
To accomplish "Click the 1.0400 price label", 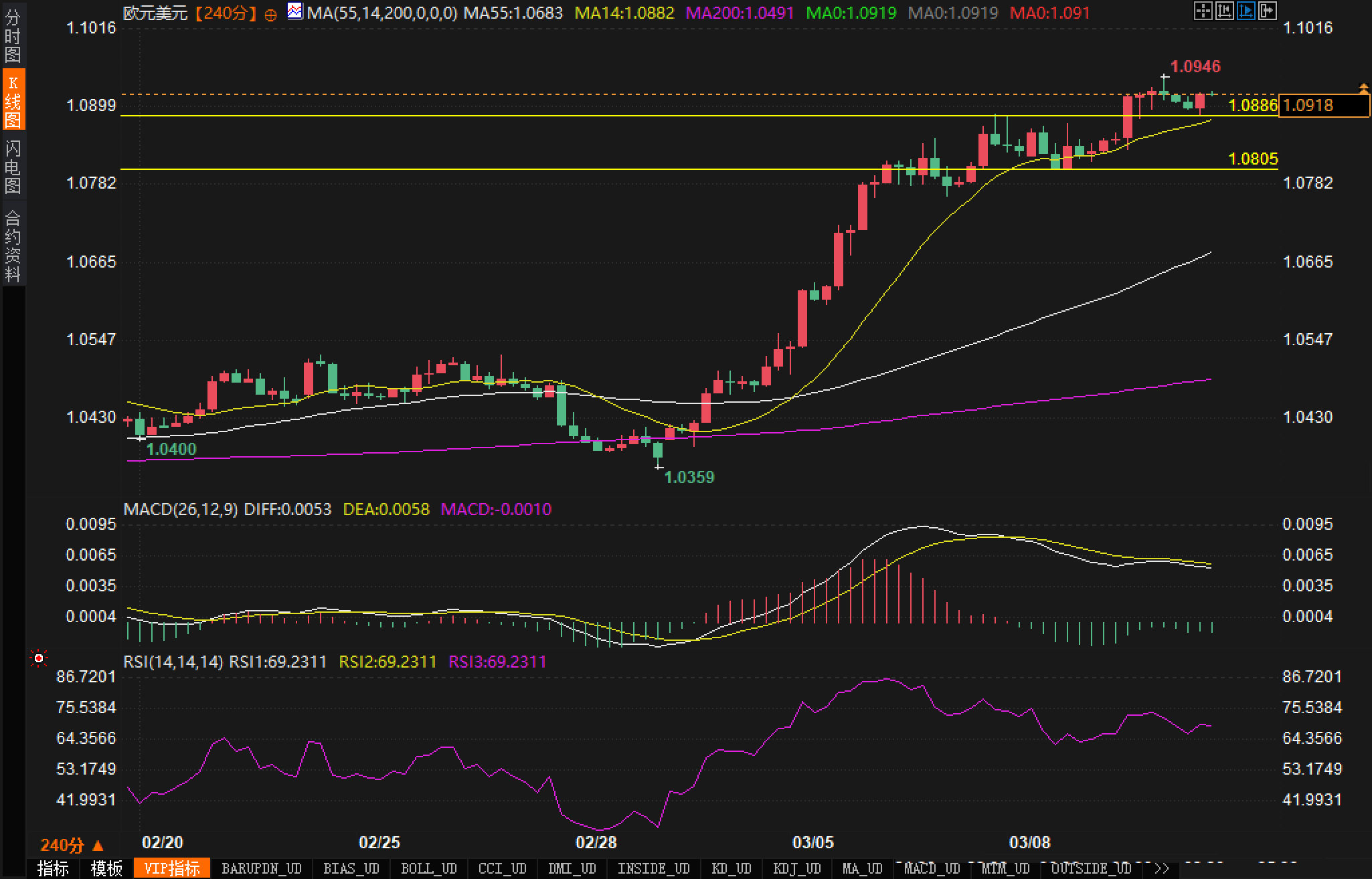I will (171, 449).
